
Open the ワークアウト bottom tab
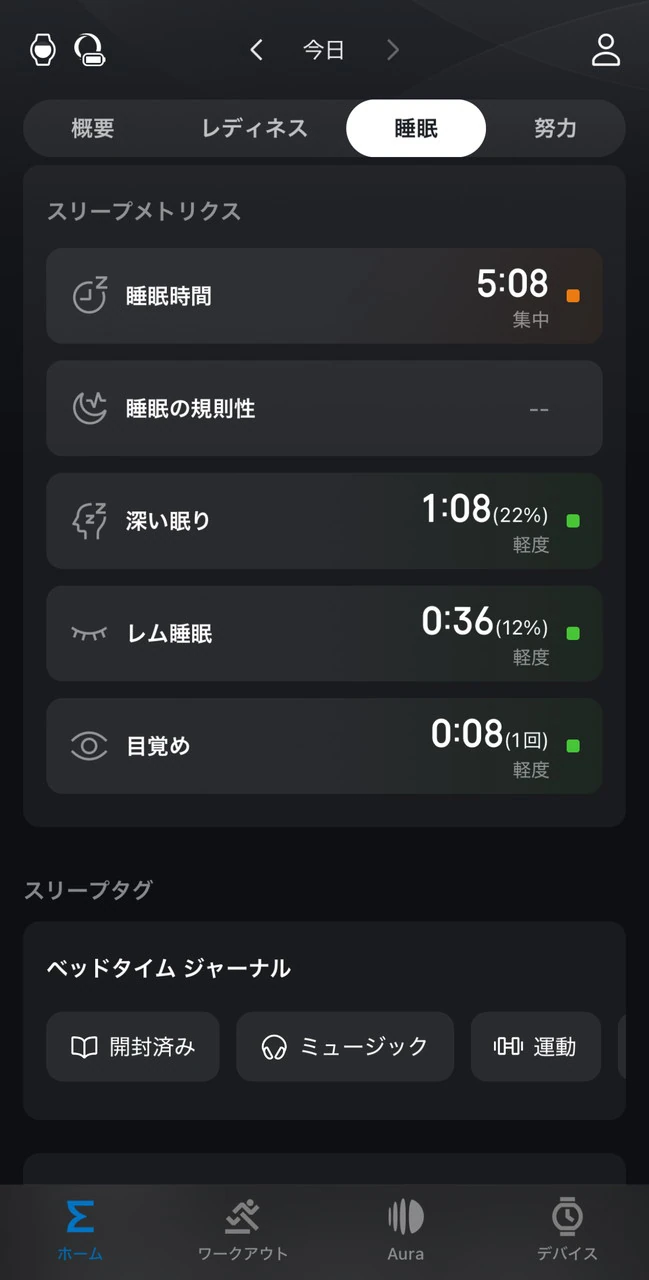(x=242, y=1230)
